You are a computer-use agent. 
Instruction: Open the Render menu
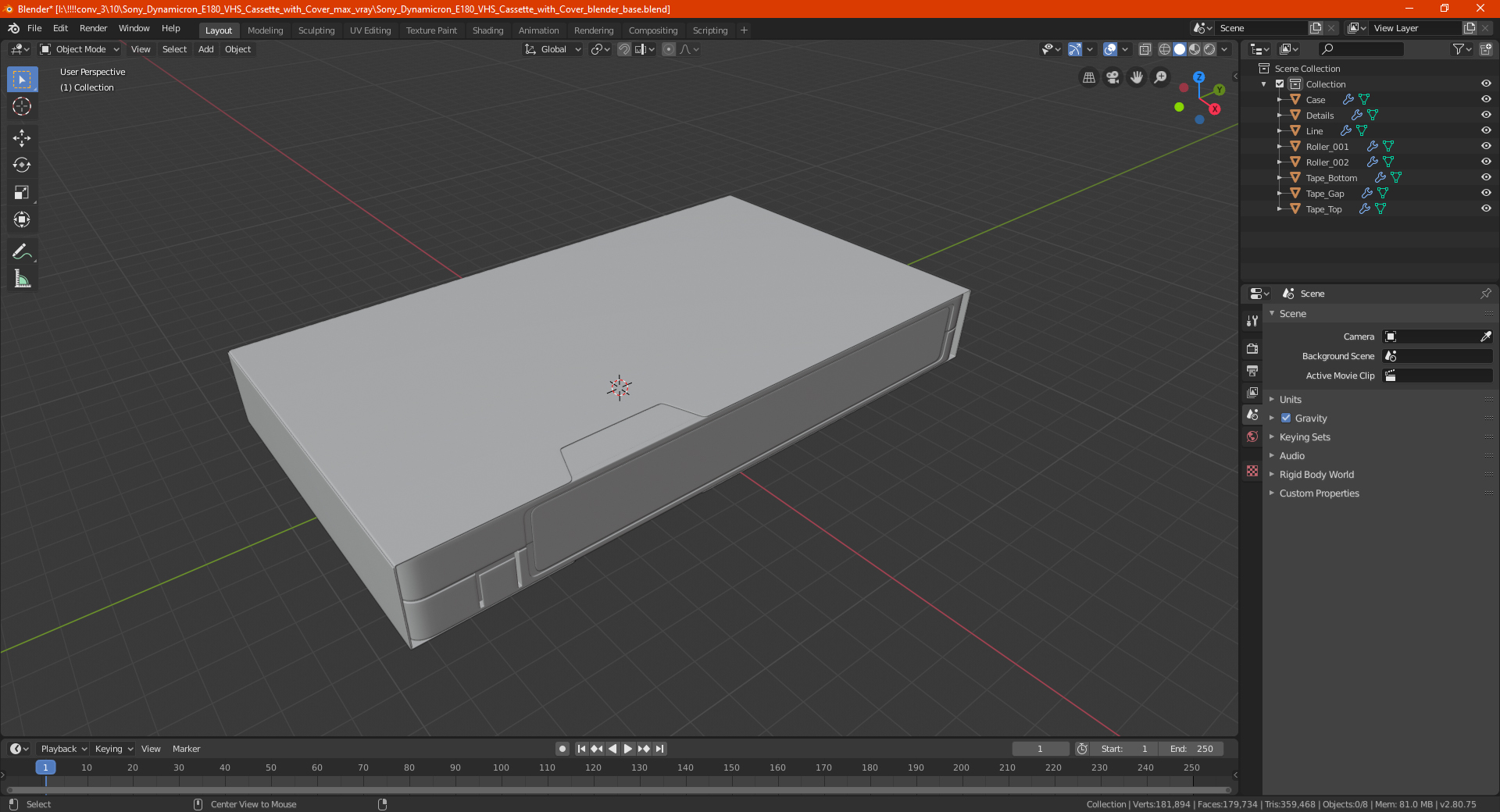point(93,28)
